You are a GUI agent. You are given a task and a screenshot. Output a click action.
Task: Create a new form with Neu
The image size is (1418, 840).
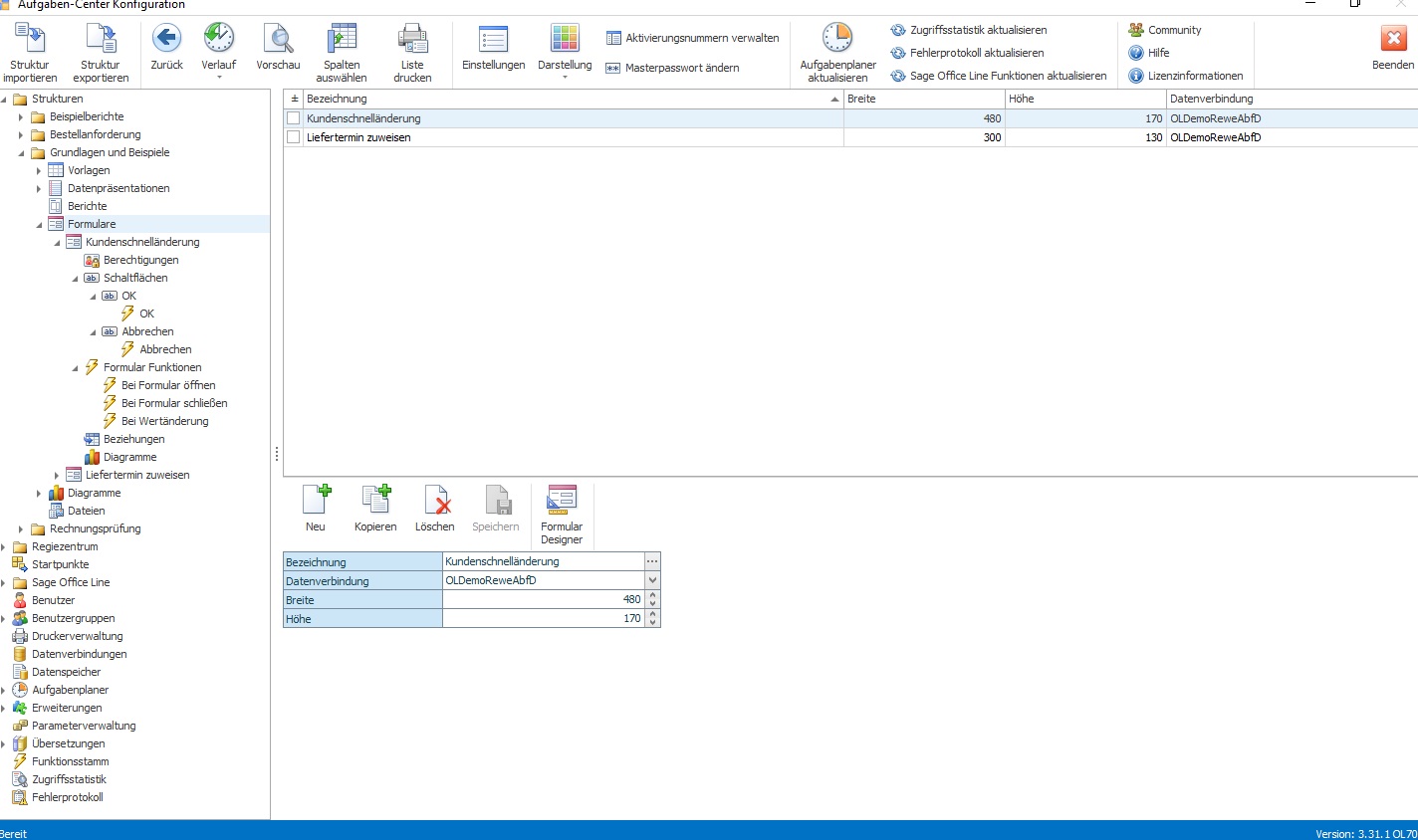click(x=316, y=510)
